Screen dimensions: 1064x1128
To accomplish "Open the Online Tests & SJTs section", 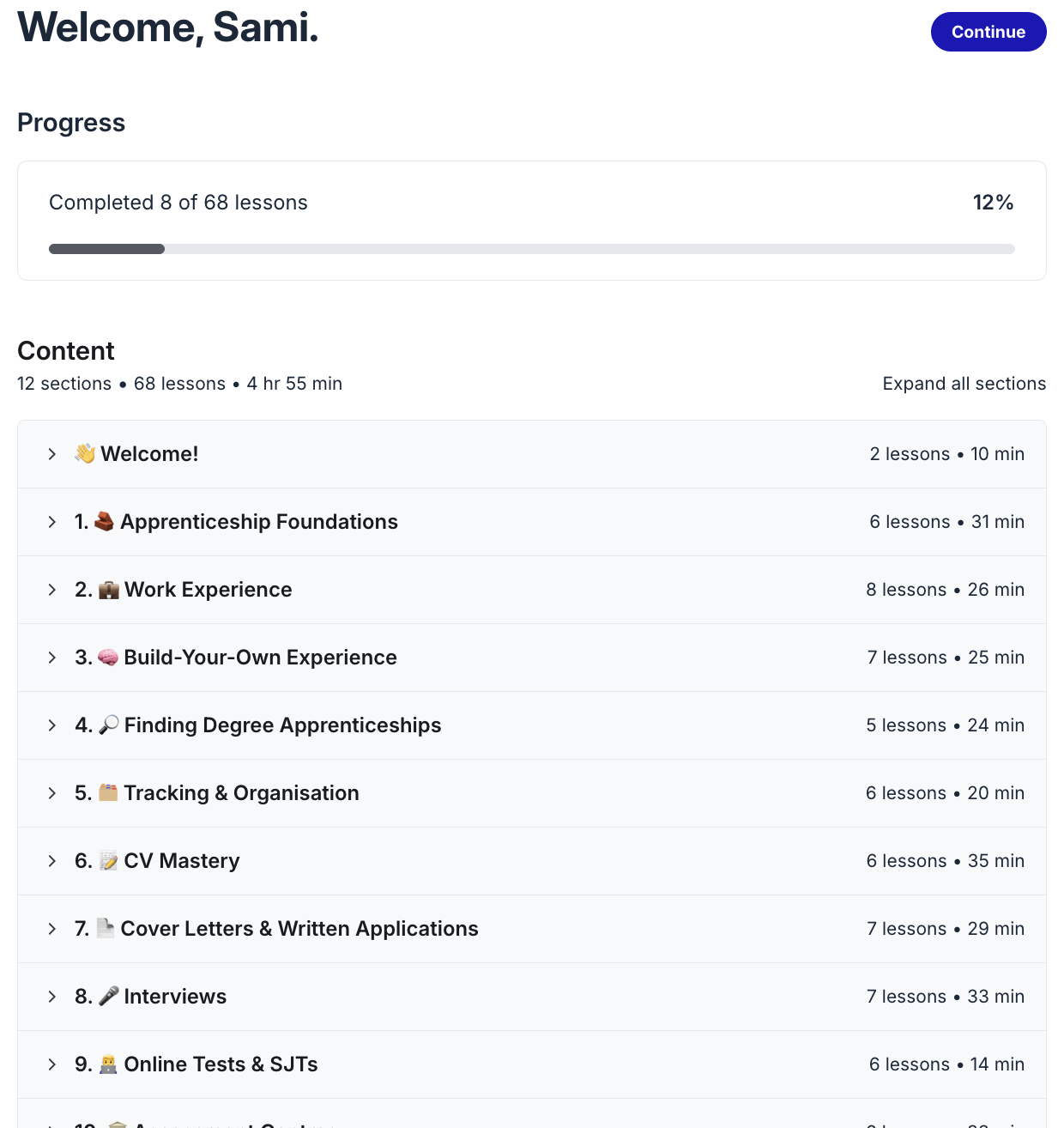I will pos(221,1064).
